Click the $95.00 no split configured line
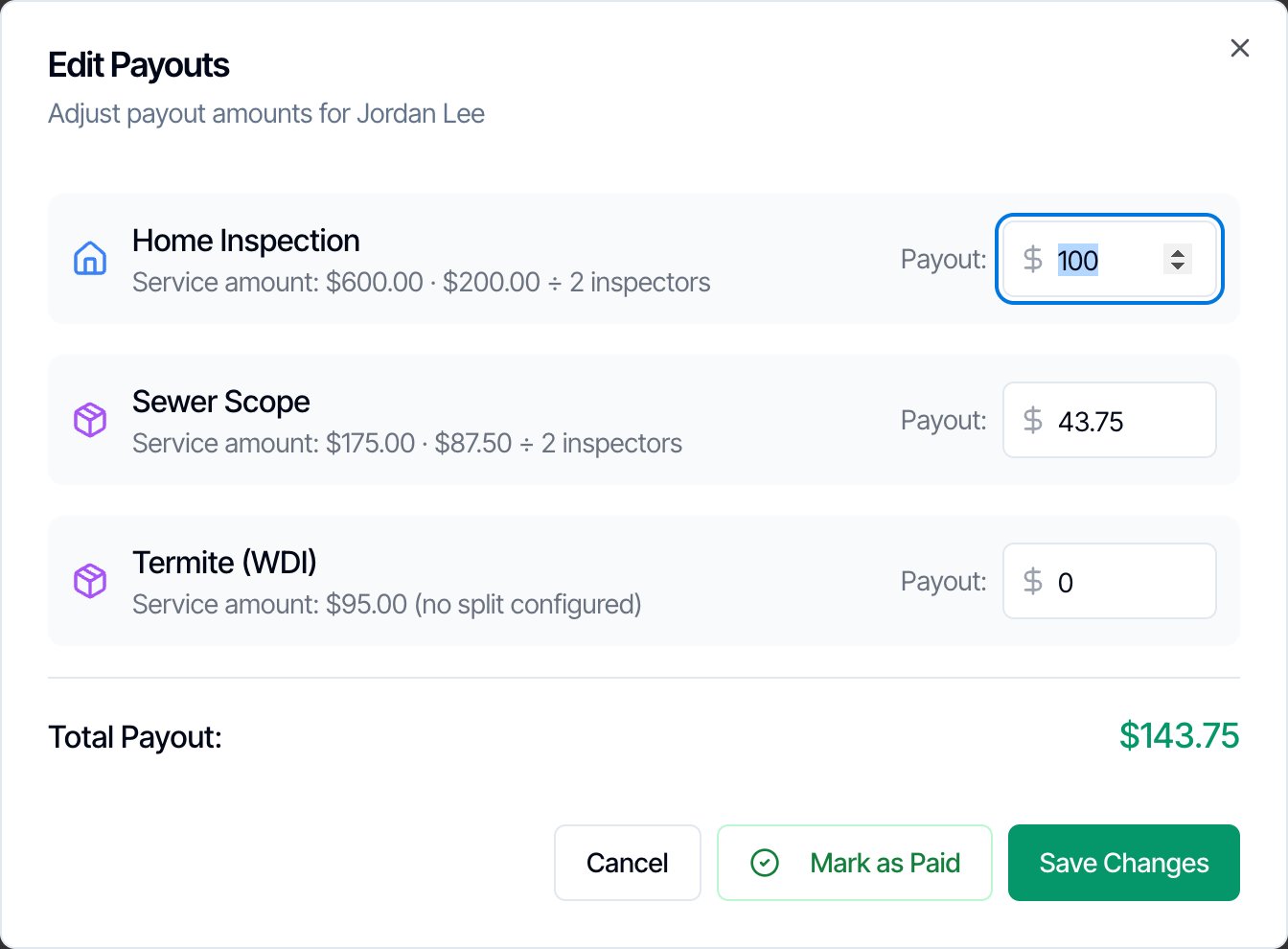Viewport: 1288px width, 949px height. click(387, 605)
